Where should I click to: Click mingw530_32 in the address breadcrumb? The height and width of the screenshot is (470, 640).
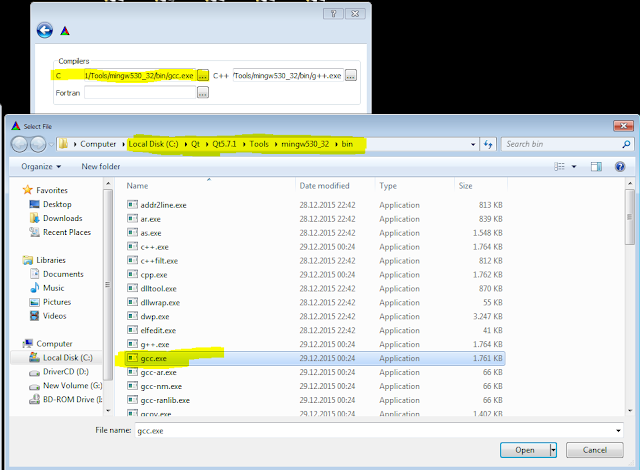(305, 144)
